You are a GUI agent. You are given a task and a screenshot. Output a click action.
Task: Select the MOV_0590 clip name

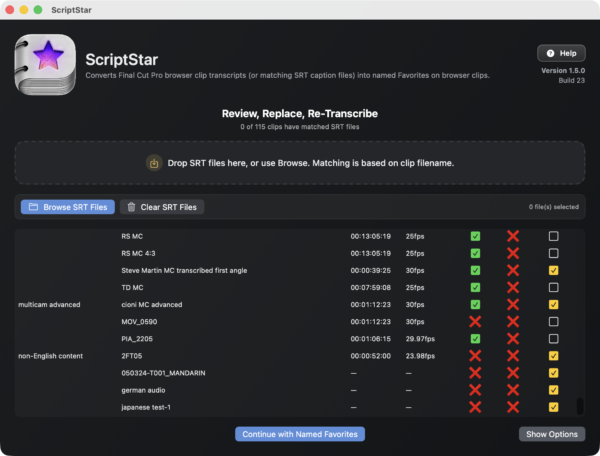pyautogui.click(x=139, y=322)
